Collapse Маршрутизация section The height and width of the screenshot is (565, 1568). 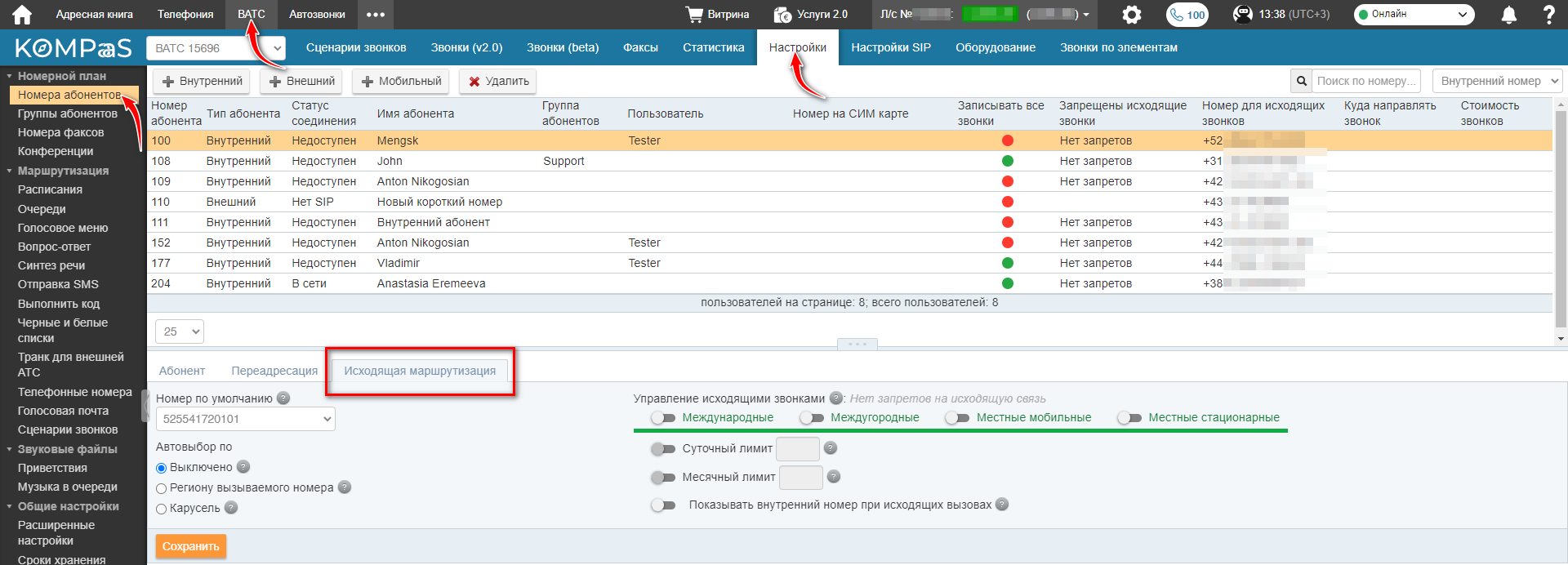(9, 171)
